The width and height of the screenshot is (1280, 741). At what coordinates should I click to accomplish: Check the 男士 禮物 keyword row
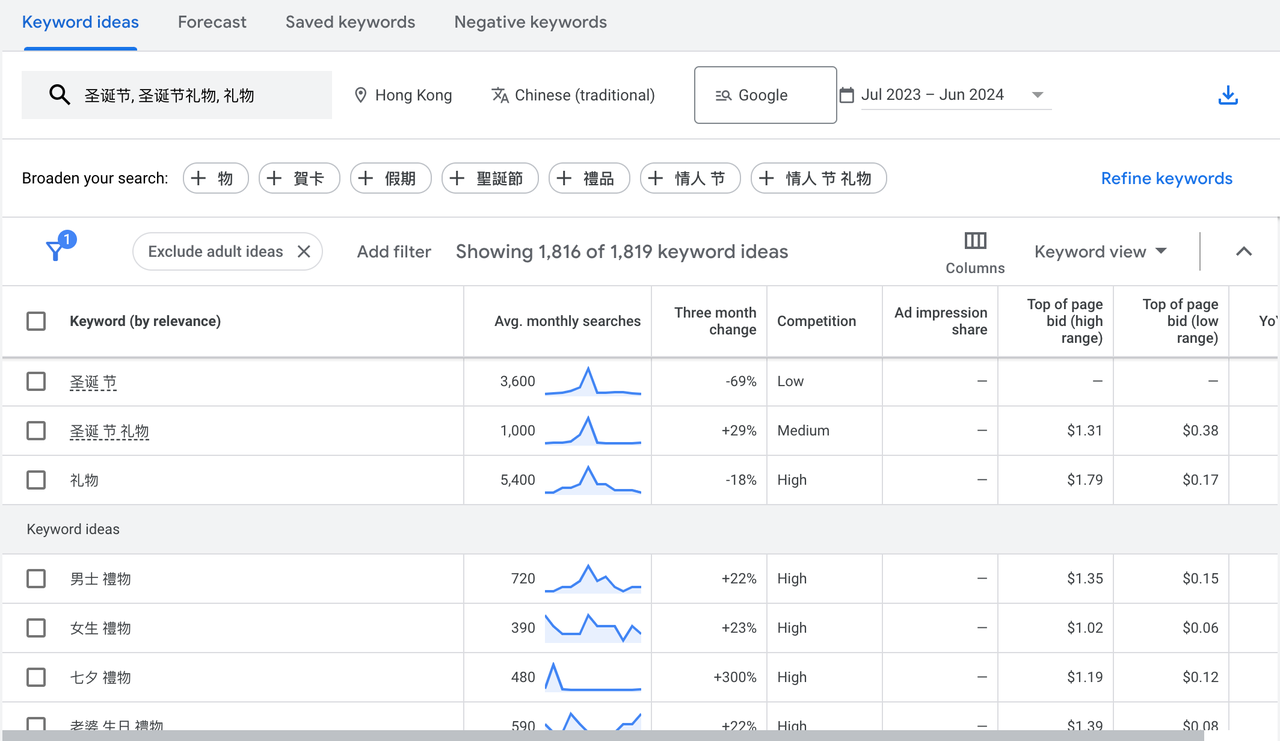click(36, 579)
